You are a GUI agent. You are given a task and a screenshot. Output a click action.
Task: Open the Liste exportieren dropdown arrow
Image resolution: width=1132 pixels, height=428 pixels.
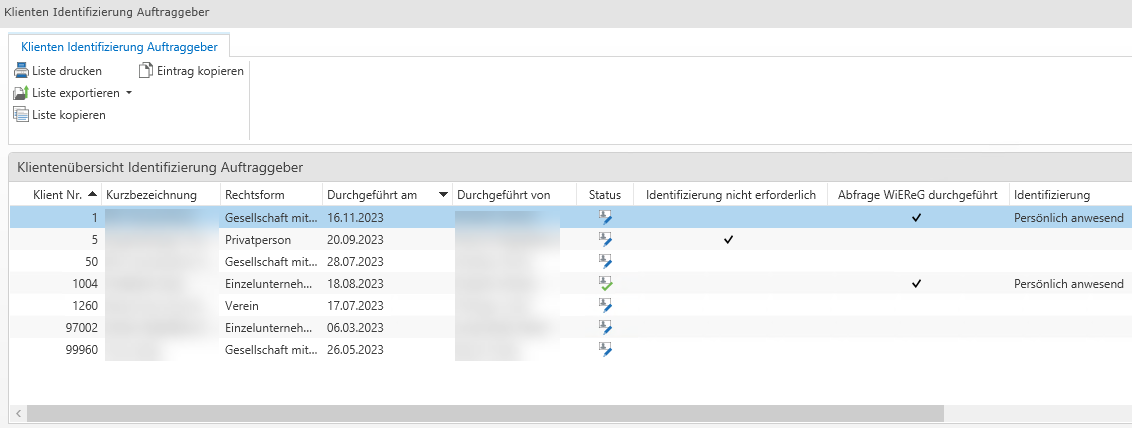click(x=129, y=93)
